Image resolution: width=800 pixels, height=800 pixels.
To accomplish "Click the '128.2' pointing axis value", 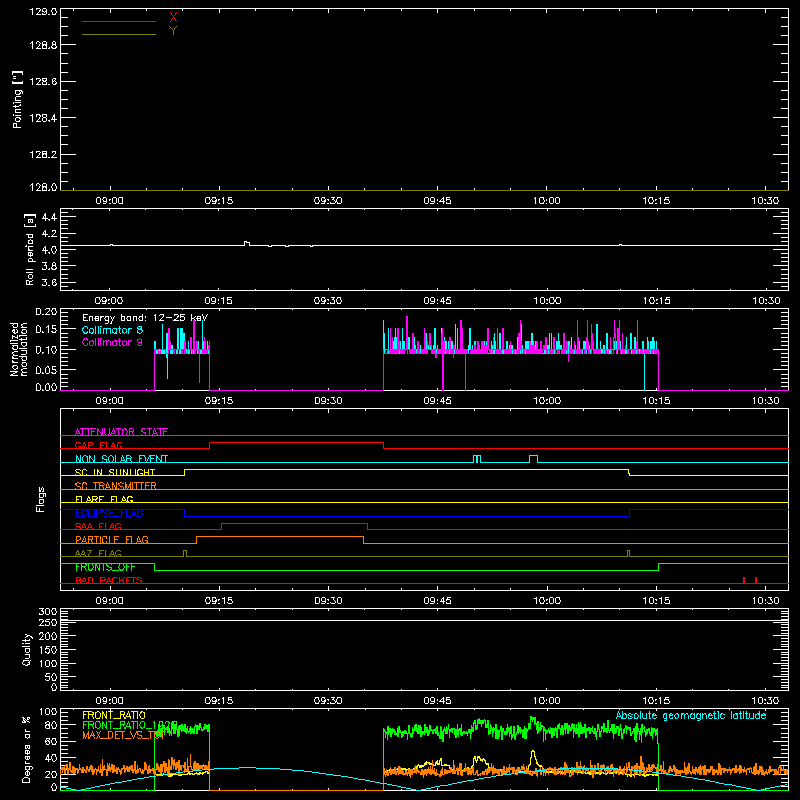I will pyautogui.click(x=43, y=155).
